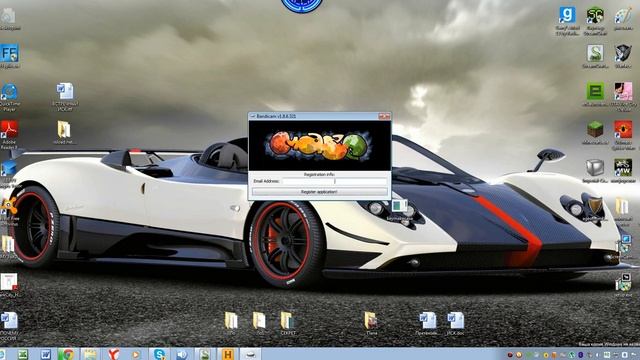This screenshot has height=360, width=640.
Task: Open the MW game desktop shortcut
Action: click(x=623, y=167)
